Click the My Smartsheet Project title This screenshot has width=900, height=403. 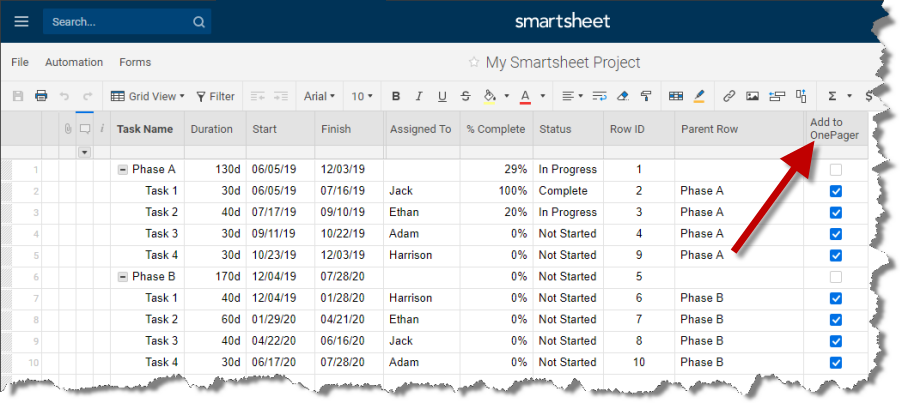563,62
